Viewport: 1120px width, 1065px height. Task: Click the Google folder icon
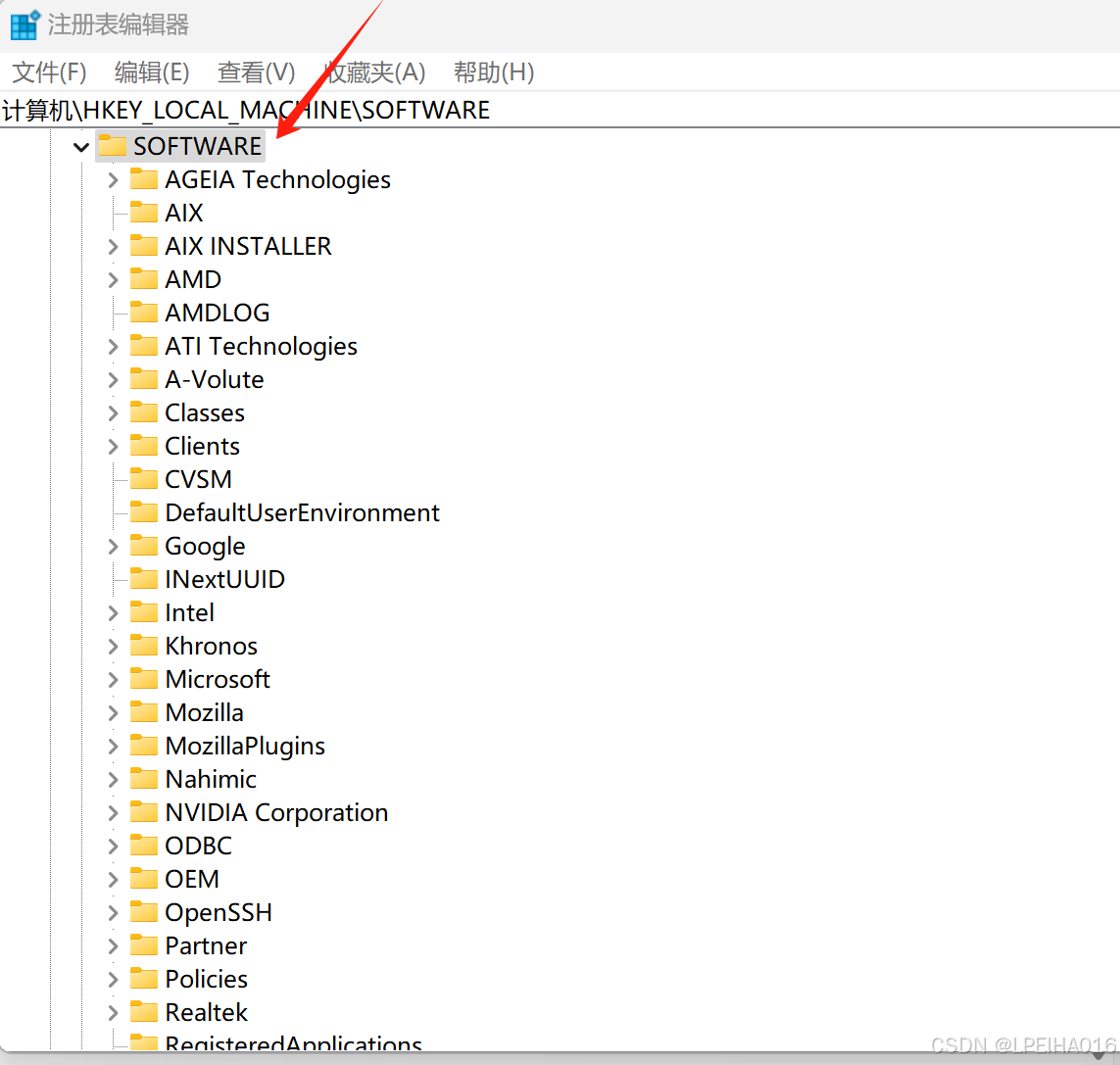pyautogui.click(x=144, y=545)
